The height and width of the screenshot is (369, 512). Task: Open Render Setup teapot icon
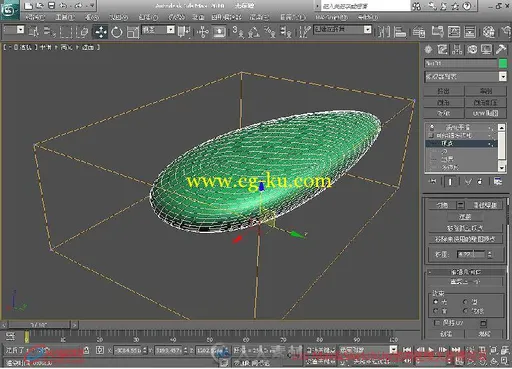click(506, 32)
